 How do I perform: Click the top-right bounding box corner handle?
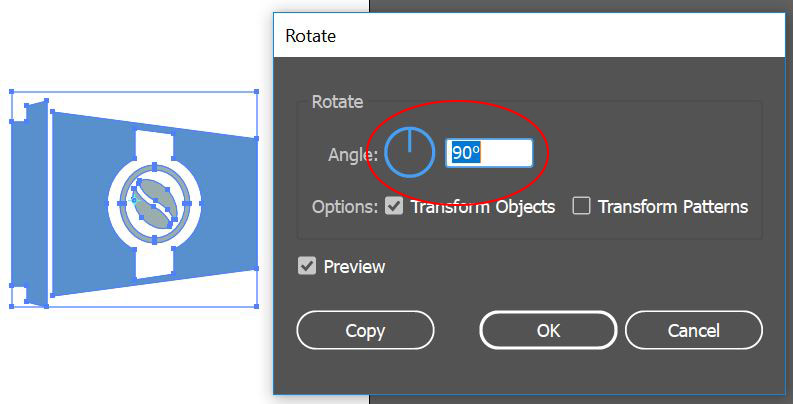[258, 93]
